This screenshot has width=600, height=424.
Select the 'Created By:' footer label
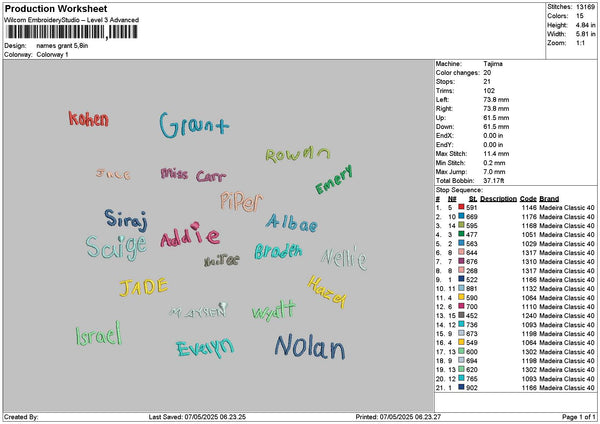click(21, 417)
